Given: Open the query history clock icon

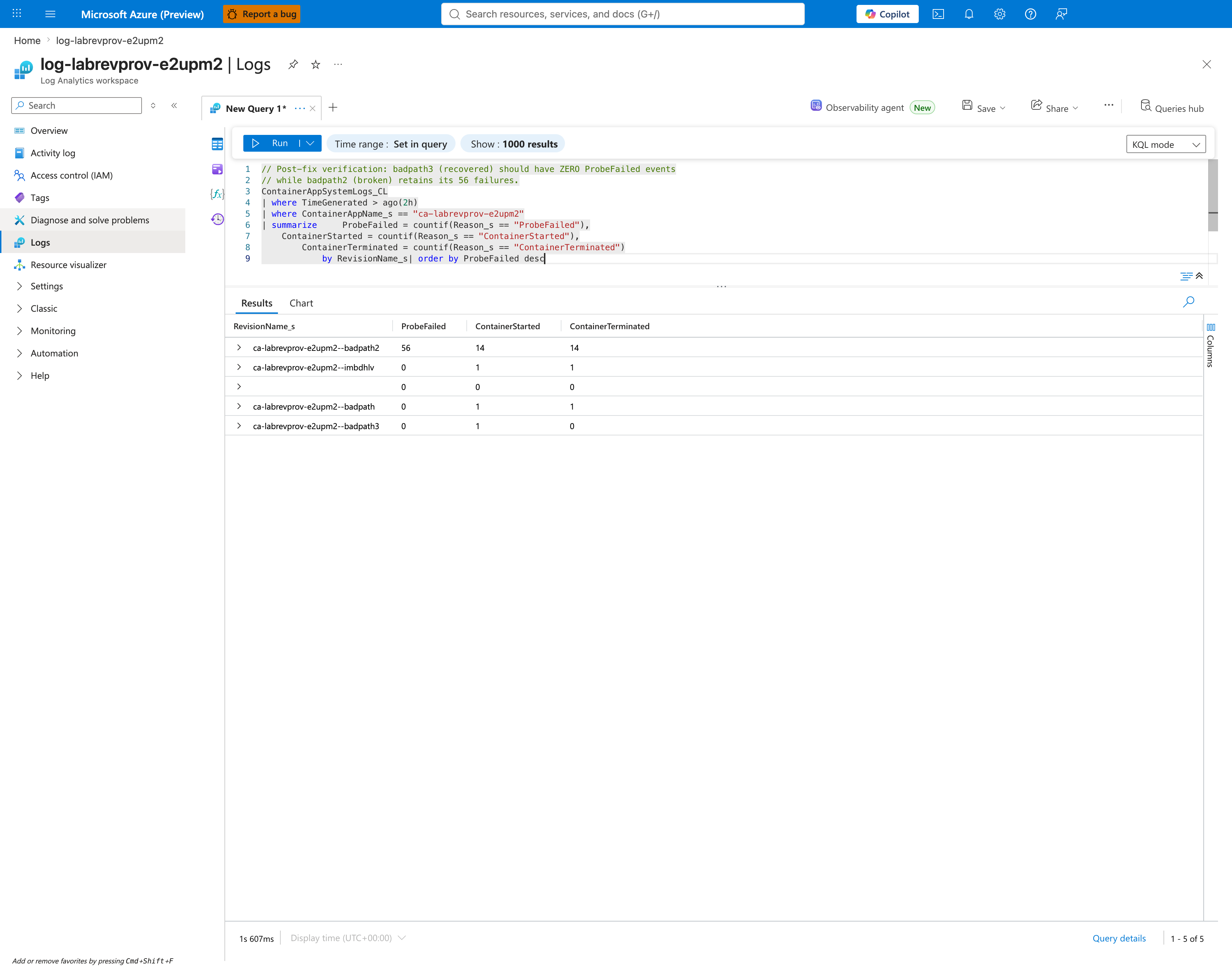Looking at the screenshot, I should 217,219.
